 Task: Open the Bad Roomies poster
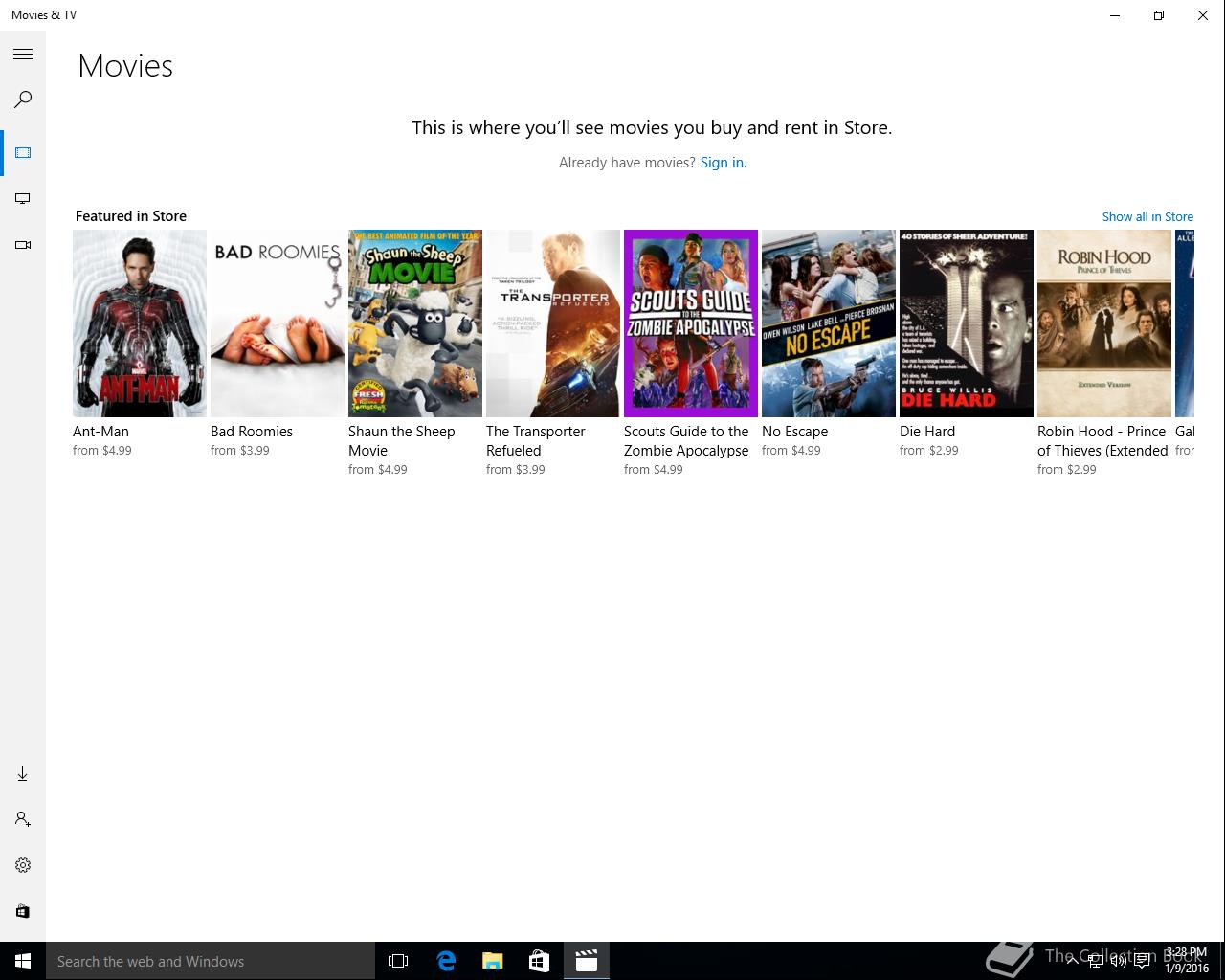(278, 323)
